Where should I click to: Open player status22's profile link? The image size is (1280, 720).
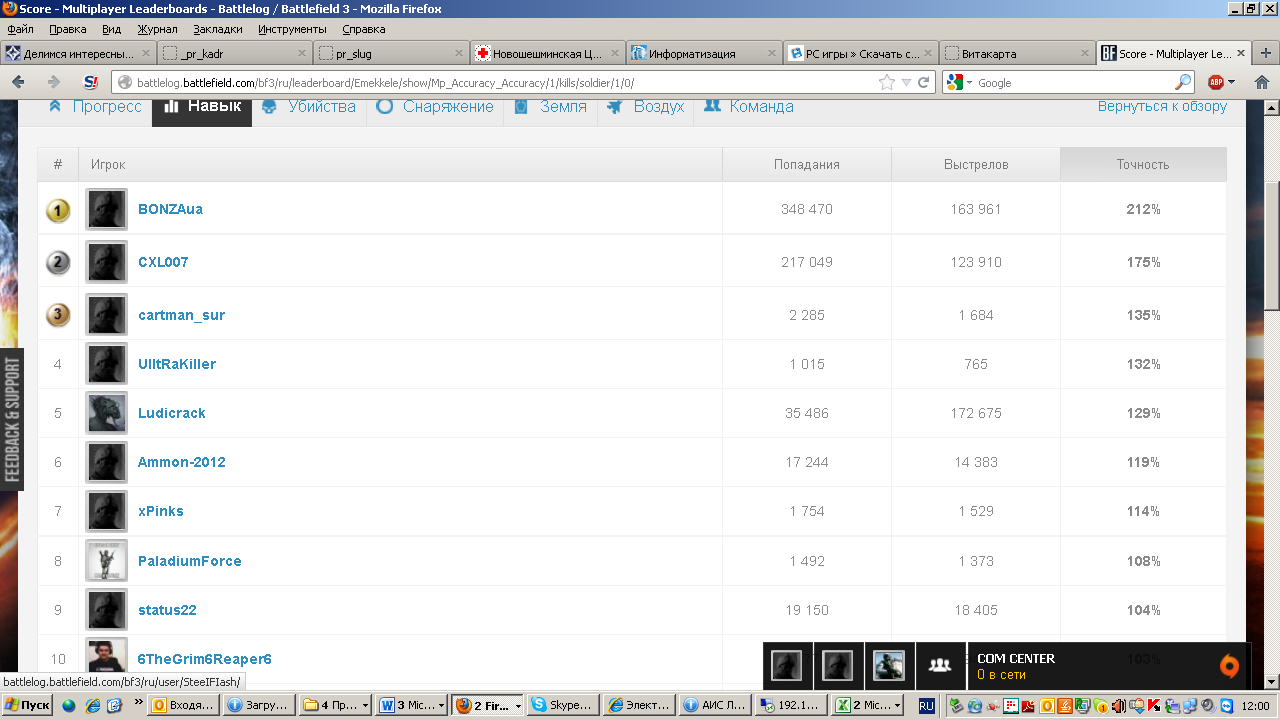[x=167, y=610]
